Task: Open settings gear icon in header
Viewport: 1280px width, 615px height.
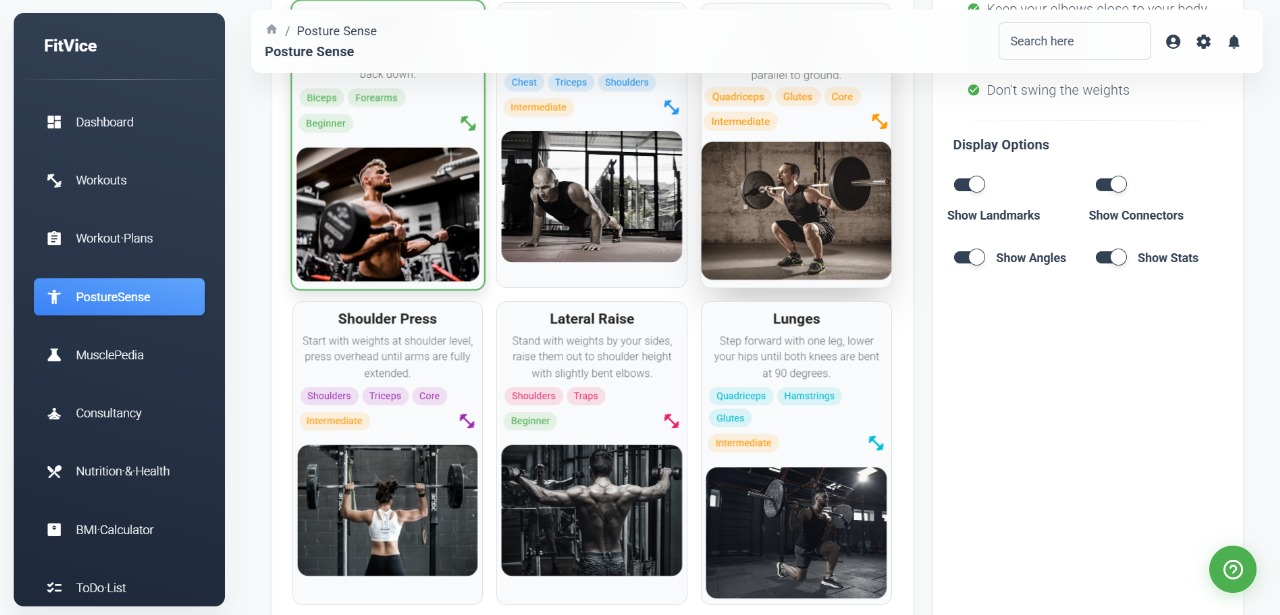Action: click(x=1203, y=42)
